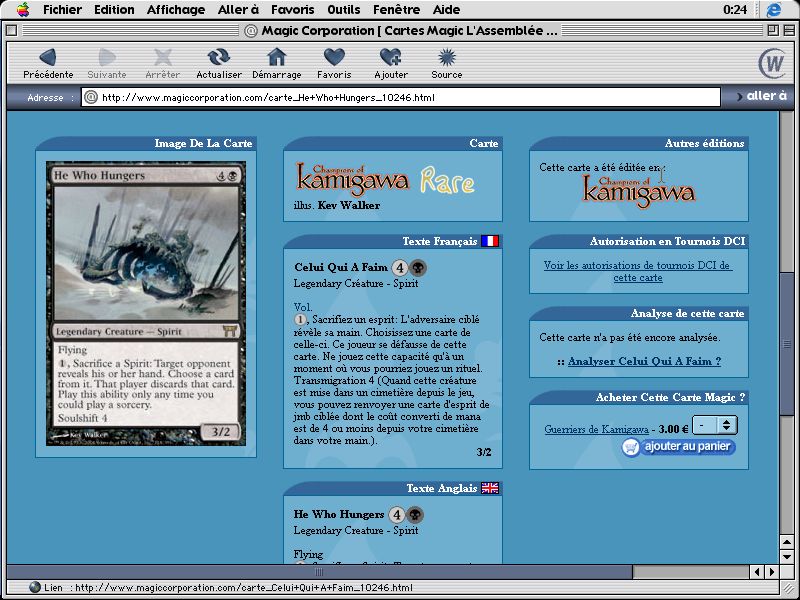
Task: Click the French flag icon
Action: [x=490, y=241]
